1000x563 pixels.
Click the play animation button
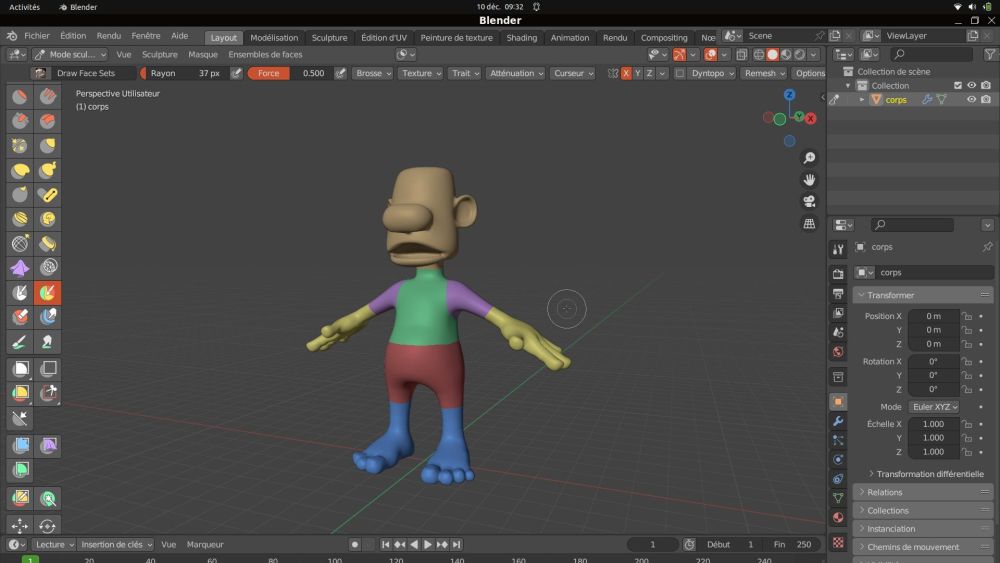click(427, 544)
